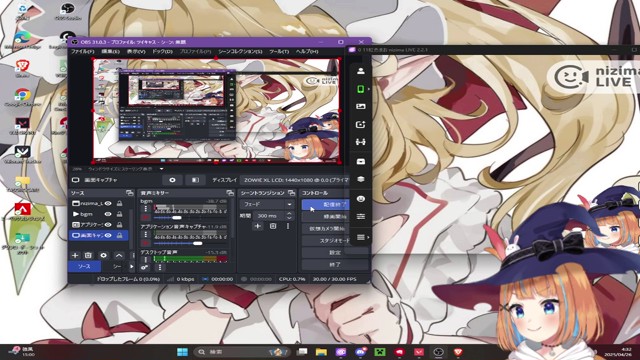Open advanced audio properties gears icon
The height and width of the screenshot is (360, 640).
[144, 267]
